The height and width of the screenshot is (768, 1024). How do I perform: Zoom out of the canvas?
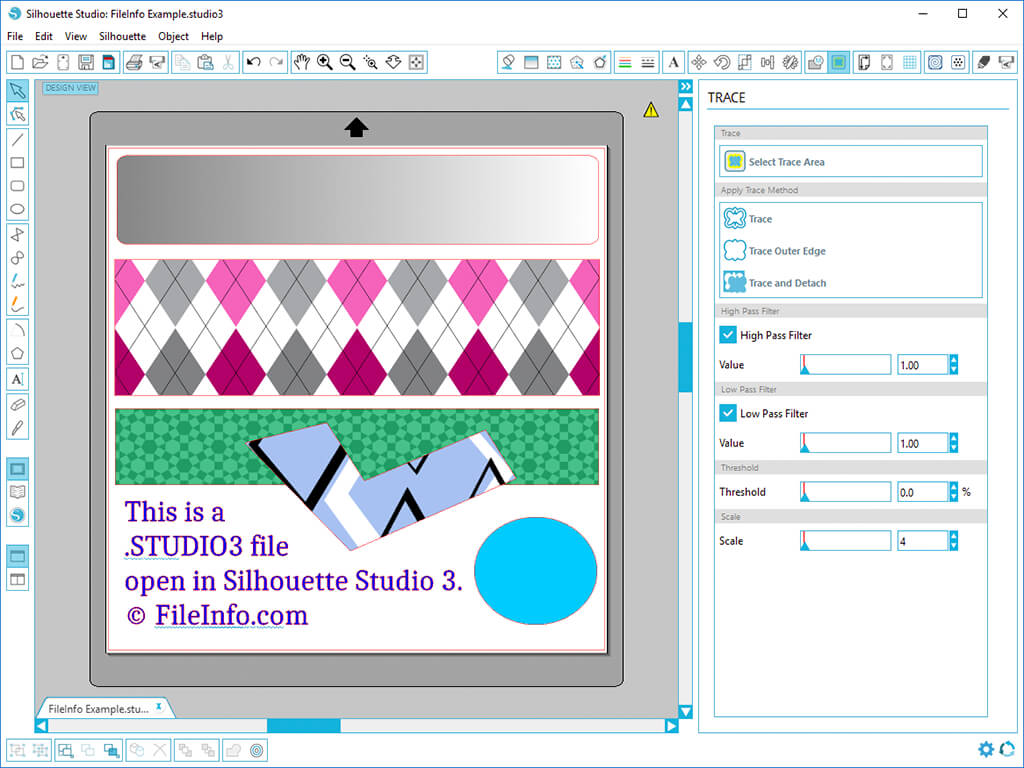347,62
